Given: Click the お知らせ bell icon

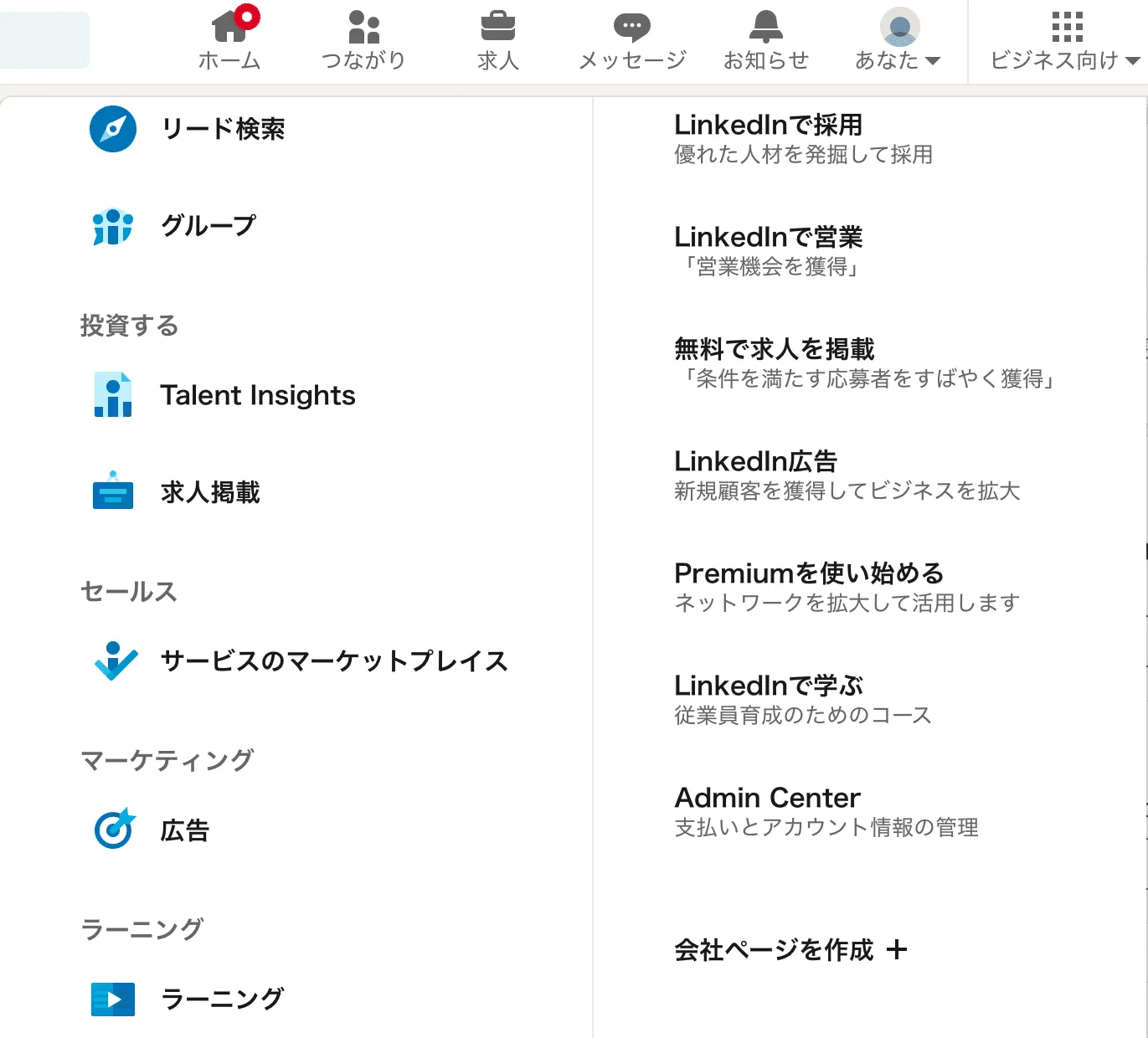Looking at the screenshot, I should tap(765, 27).
